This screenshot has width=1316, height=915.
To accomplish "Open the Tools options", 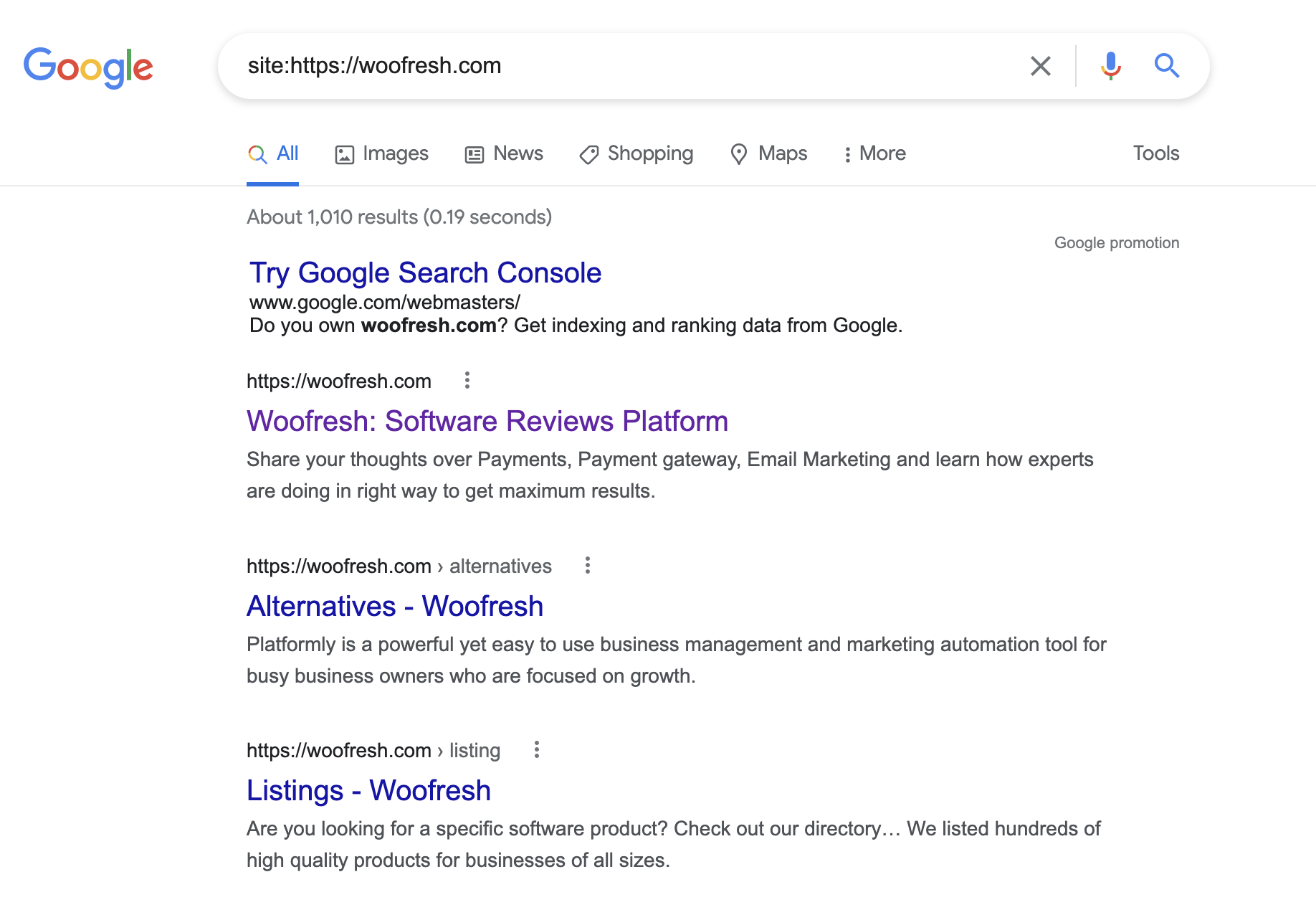I will coord(1155,153).
